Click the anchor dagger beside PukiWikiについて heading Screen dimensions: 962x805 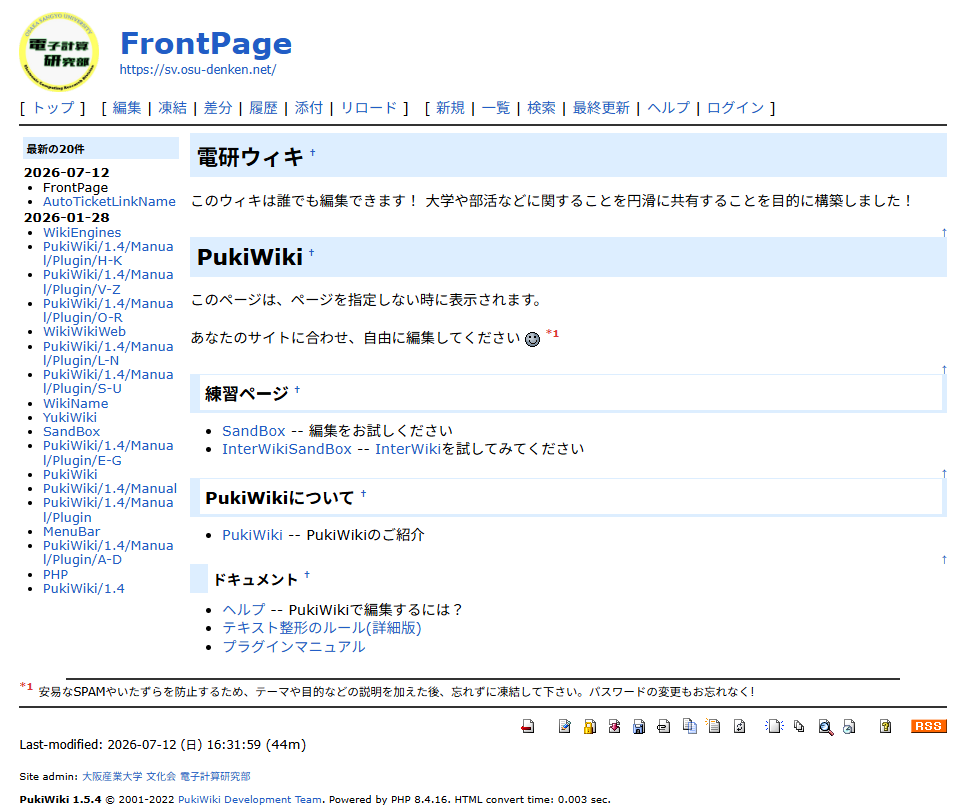pyautogui.click(x=363, y=493)
